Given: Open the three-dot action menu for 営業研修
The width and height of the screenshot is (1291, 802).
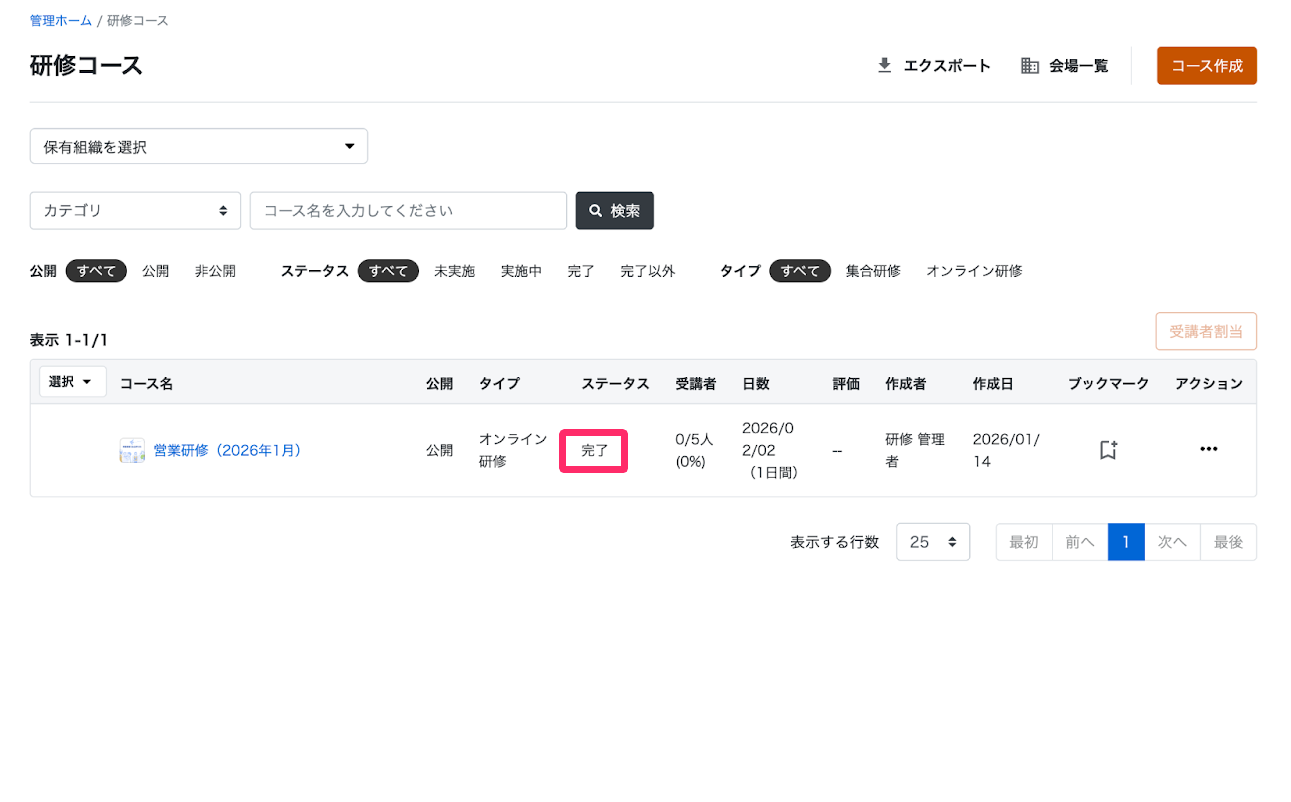Looking at the screenshot, I should pos(1208,449).
